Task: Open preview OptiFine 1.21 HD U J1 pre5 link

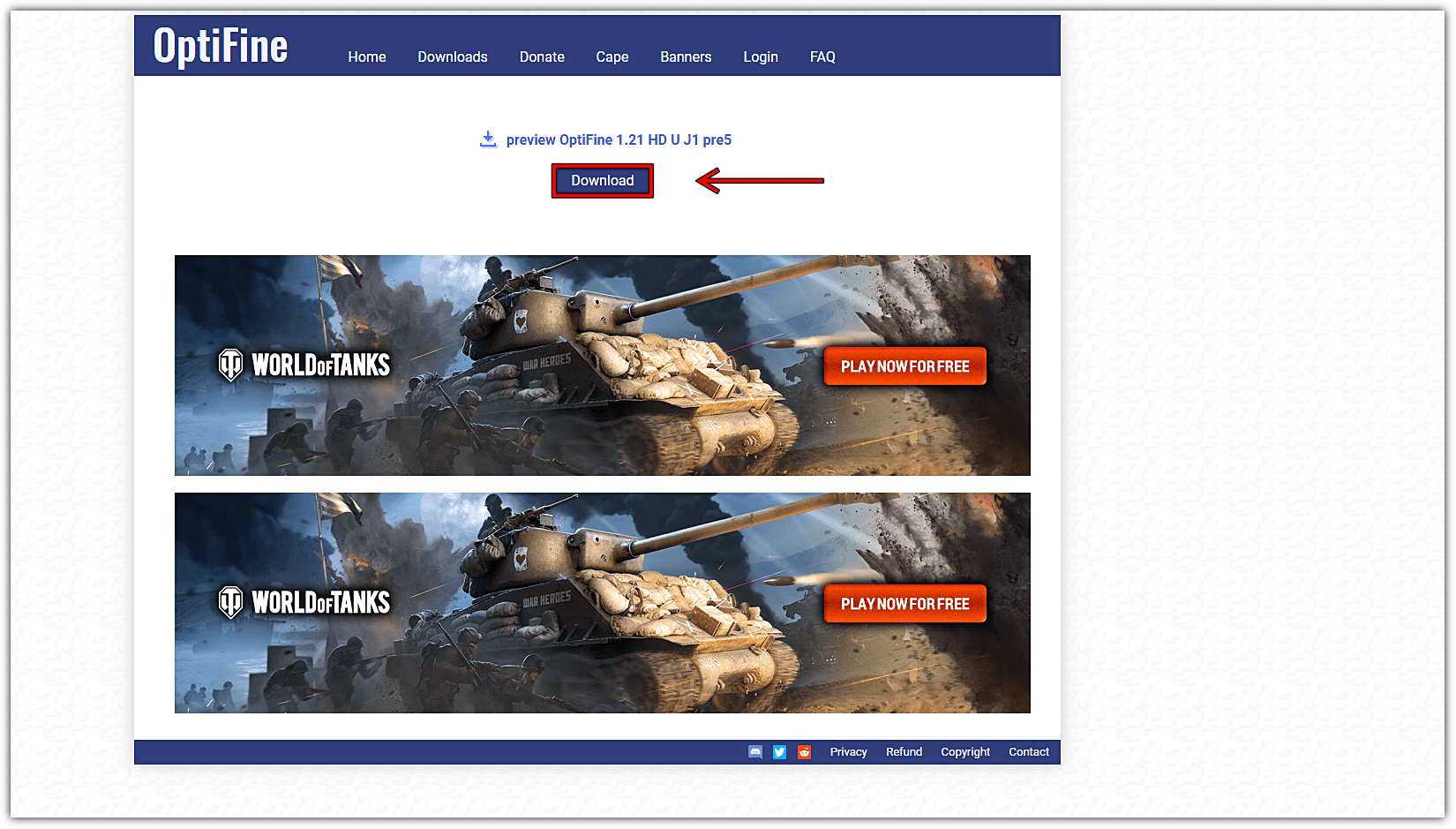Action: pyautogui.click(x=619, y=139)
